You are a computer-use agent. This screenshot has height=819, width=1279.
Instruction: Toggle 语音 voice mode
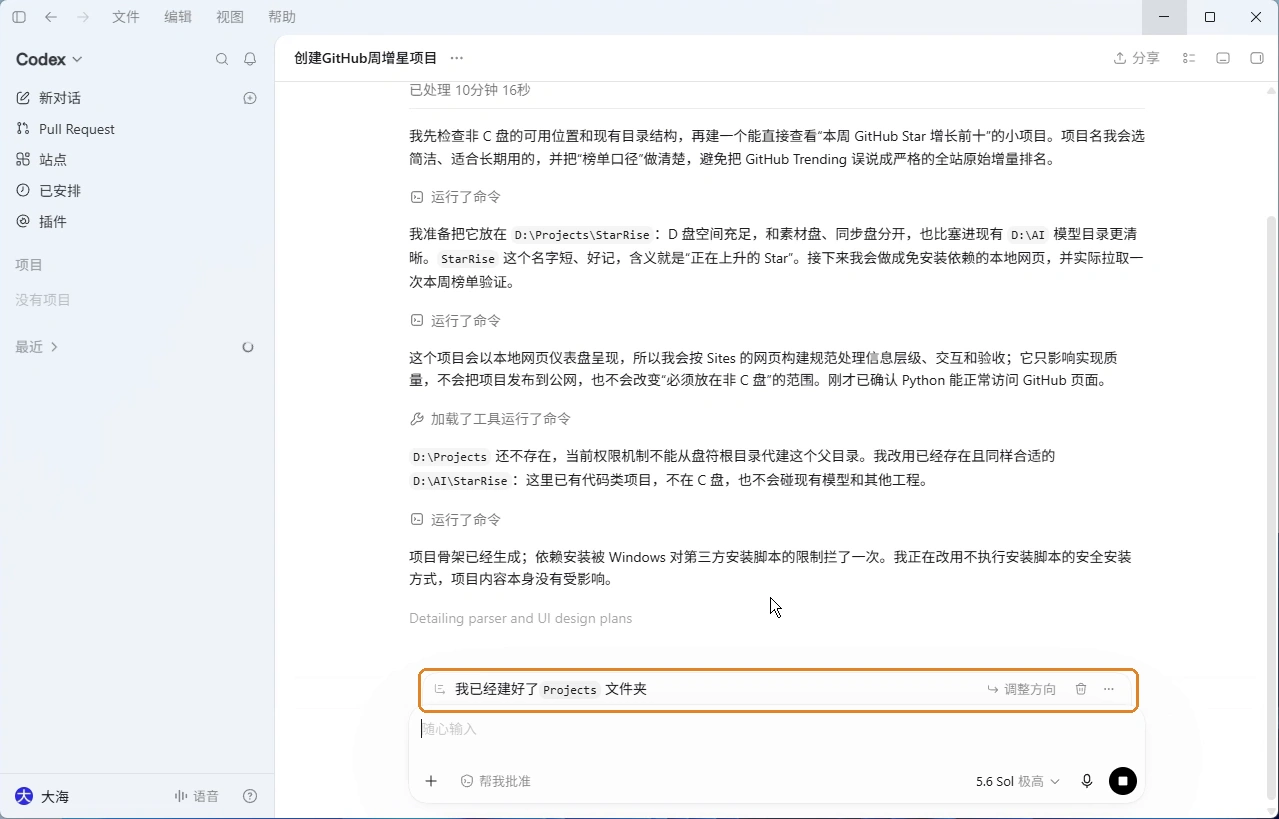click(x=196, y=796)
